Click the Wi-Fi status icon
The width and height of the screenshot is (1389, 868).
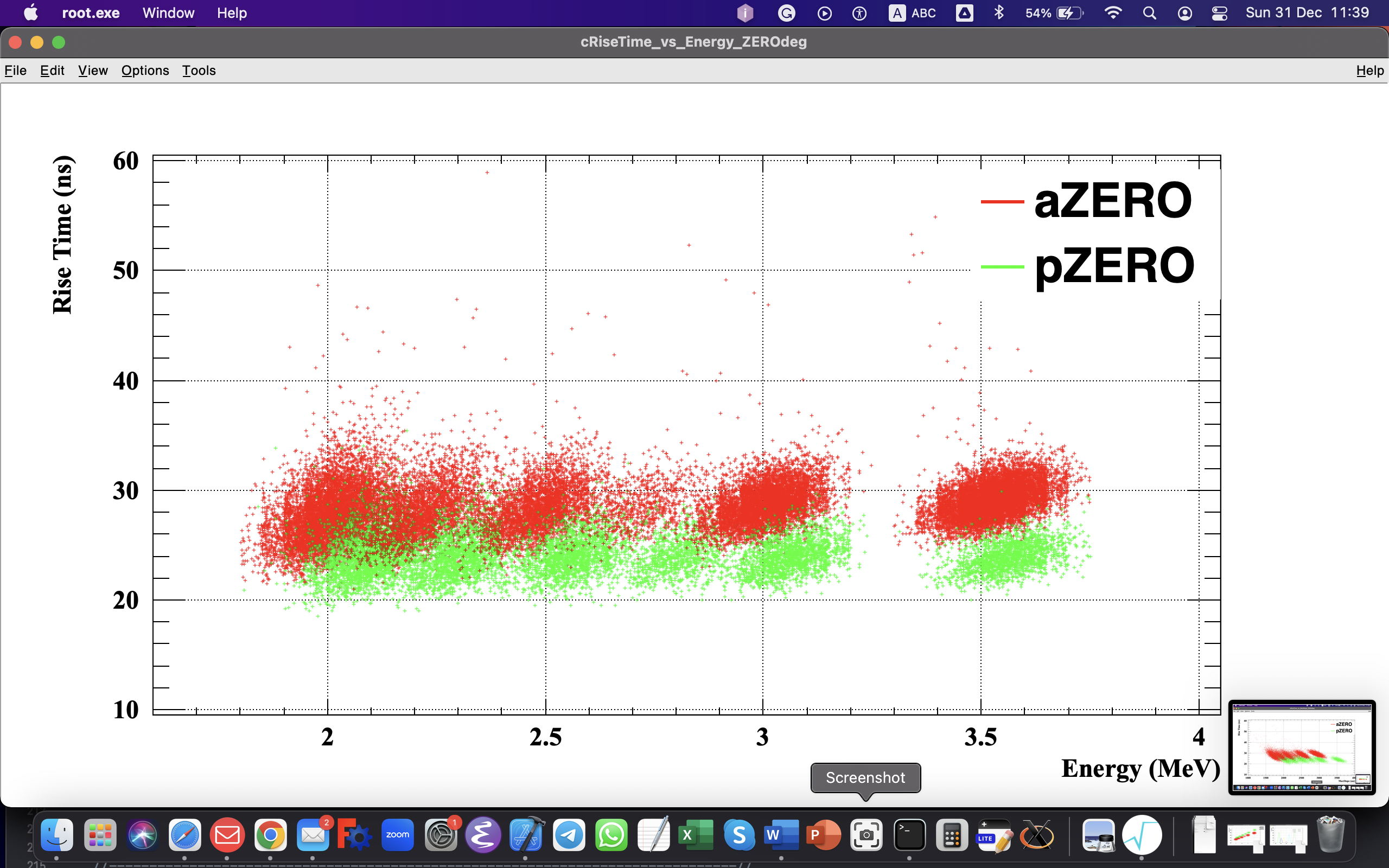pyautogui.click(x=1113, y=13)
